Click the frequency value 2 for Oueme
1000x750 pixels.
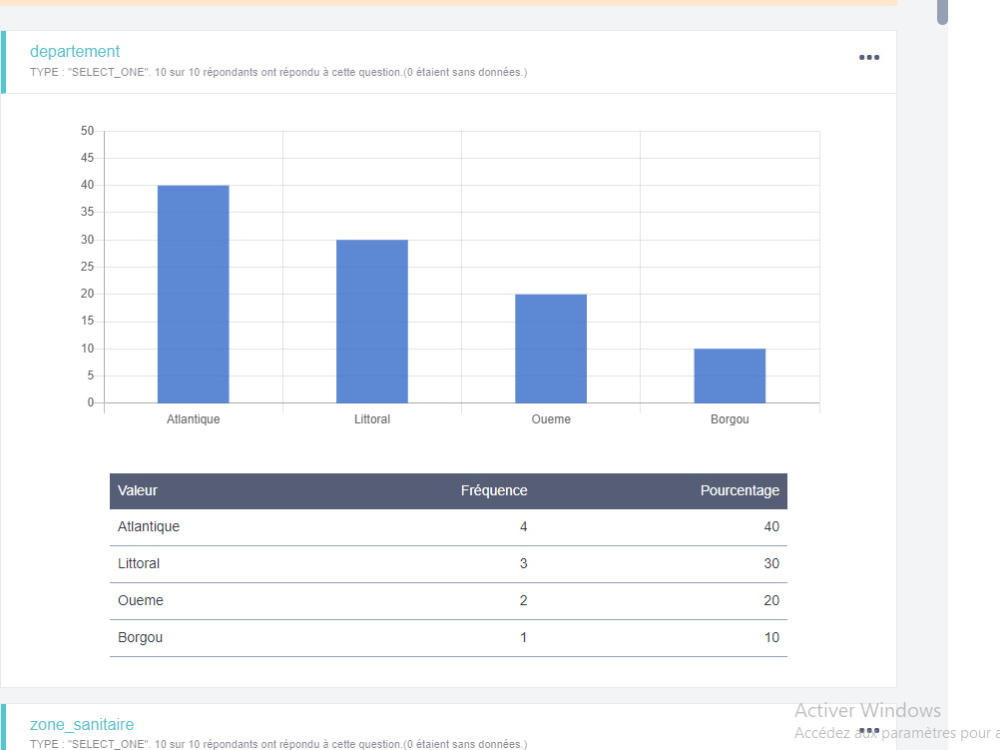[524, 601]
